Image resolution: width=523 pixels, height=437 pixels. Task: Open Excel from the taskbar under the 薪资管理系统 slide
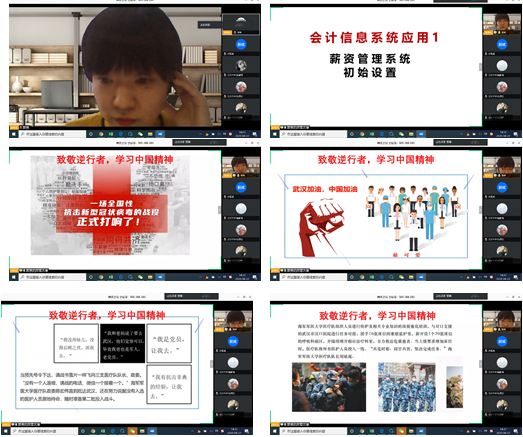(372, 134)
